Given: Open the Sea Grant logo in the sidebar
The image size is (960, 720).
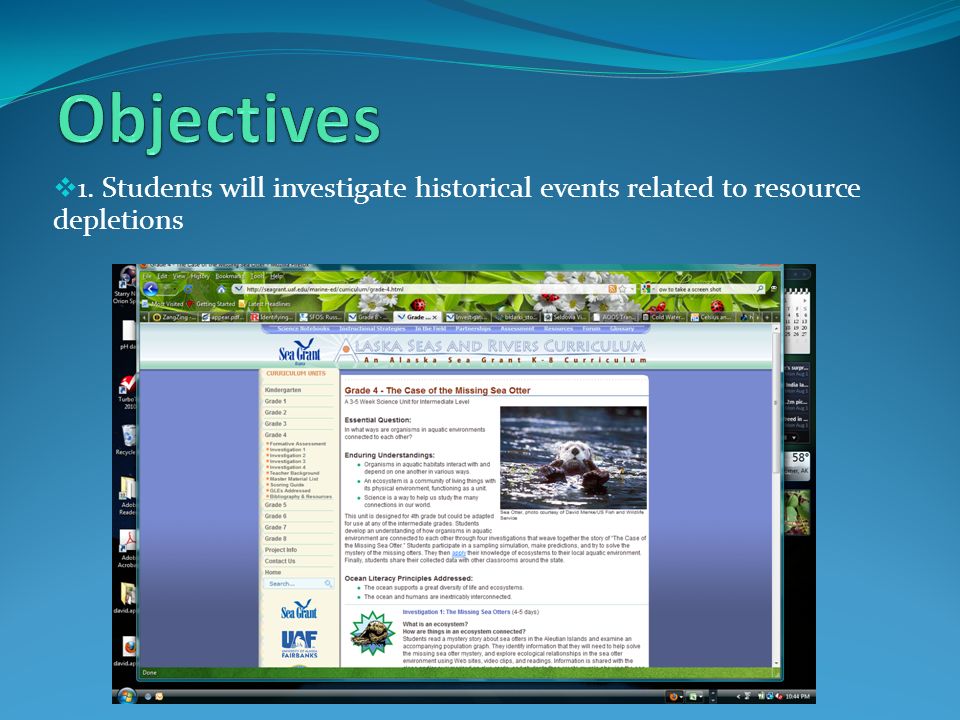Looking at the screenshot, I should pos(299,609).
